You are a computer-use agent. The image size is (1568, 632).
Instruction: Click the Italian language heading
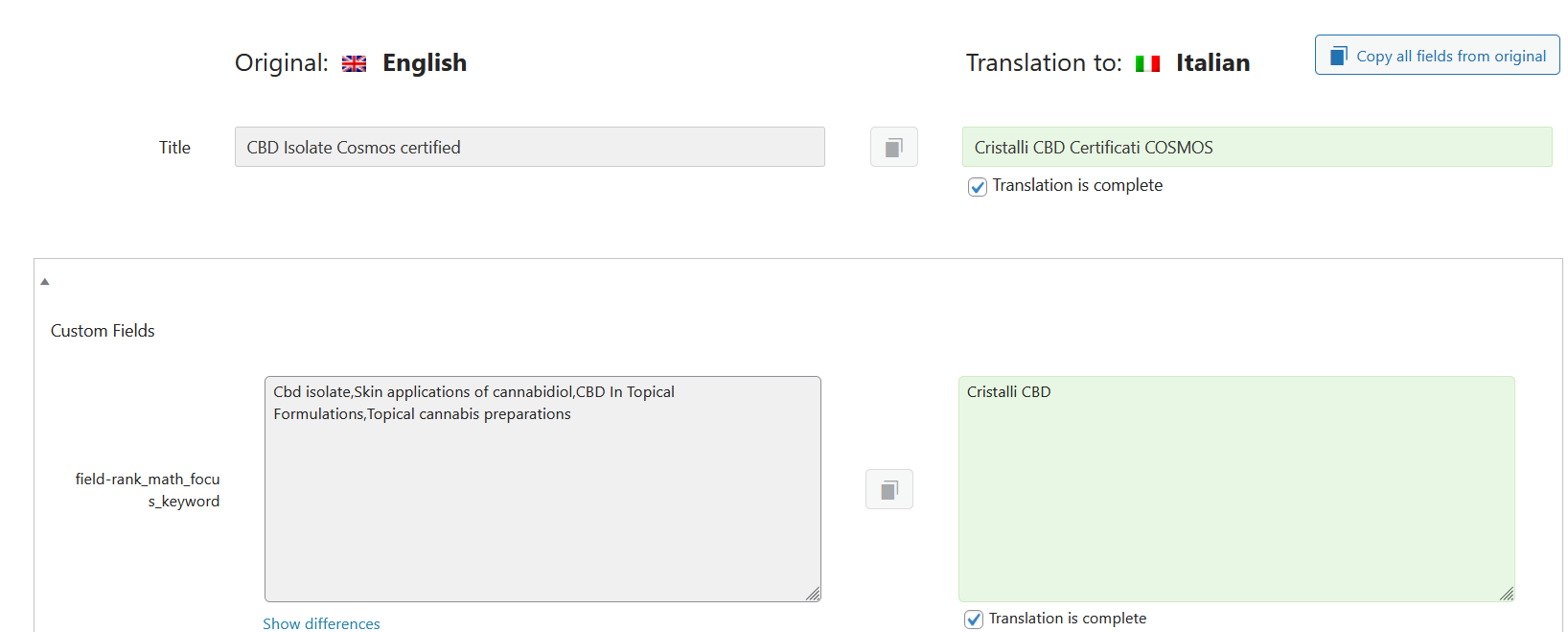(1212, 63)
